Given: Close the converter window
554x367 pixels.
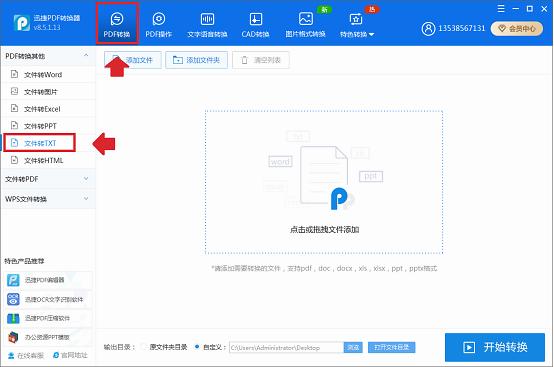Looking at the screenshot, I should pyautogui.click(x=544, y=9).
